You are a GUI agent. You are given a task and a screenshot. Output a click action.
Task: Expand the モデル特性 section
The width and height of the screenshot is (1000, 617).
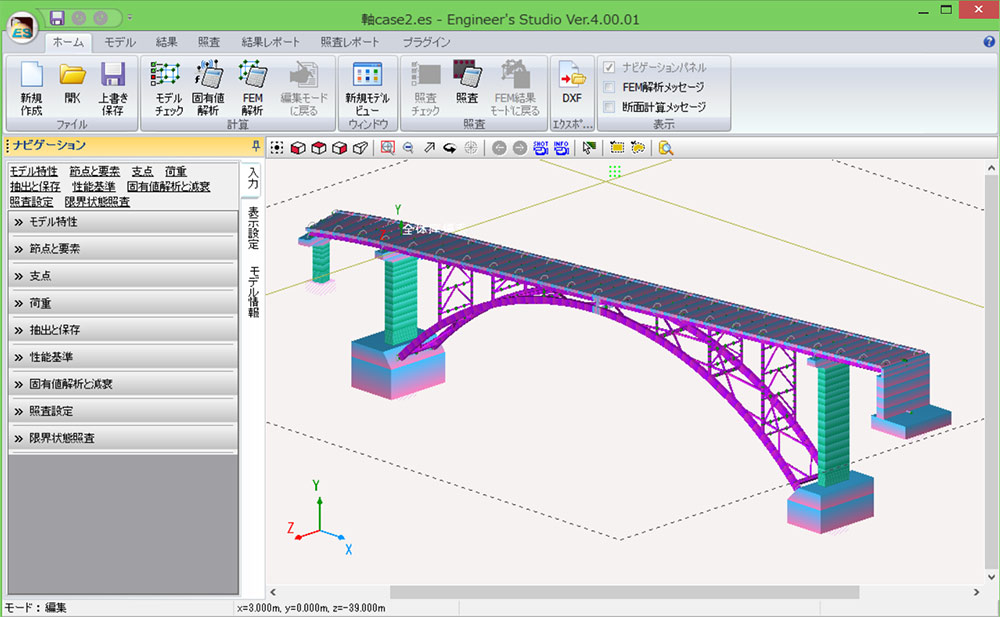coord(122,221)
